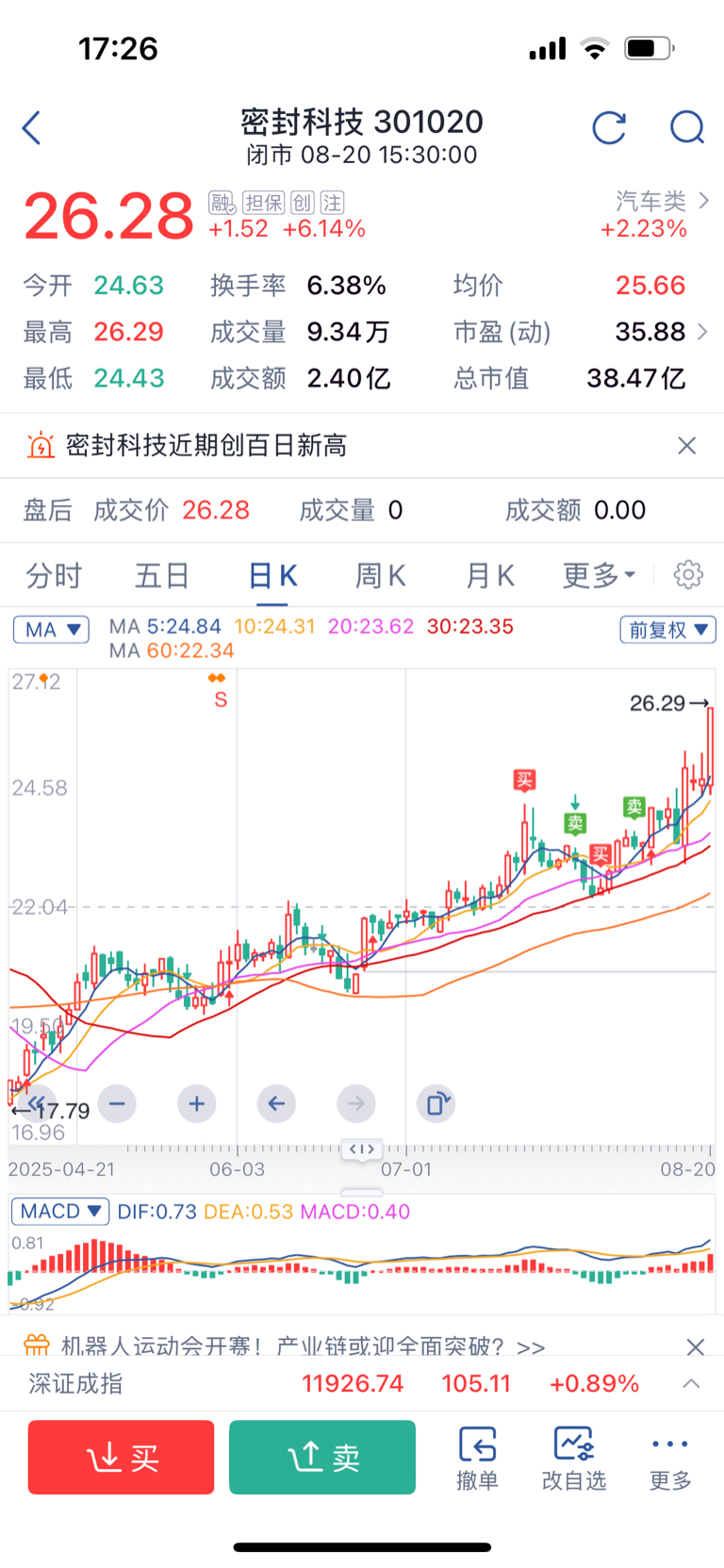Switch to the 周K tab

click(380, 575)
